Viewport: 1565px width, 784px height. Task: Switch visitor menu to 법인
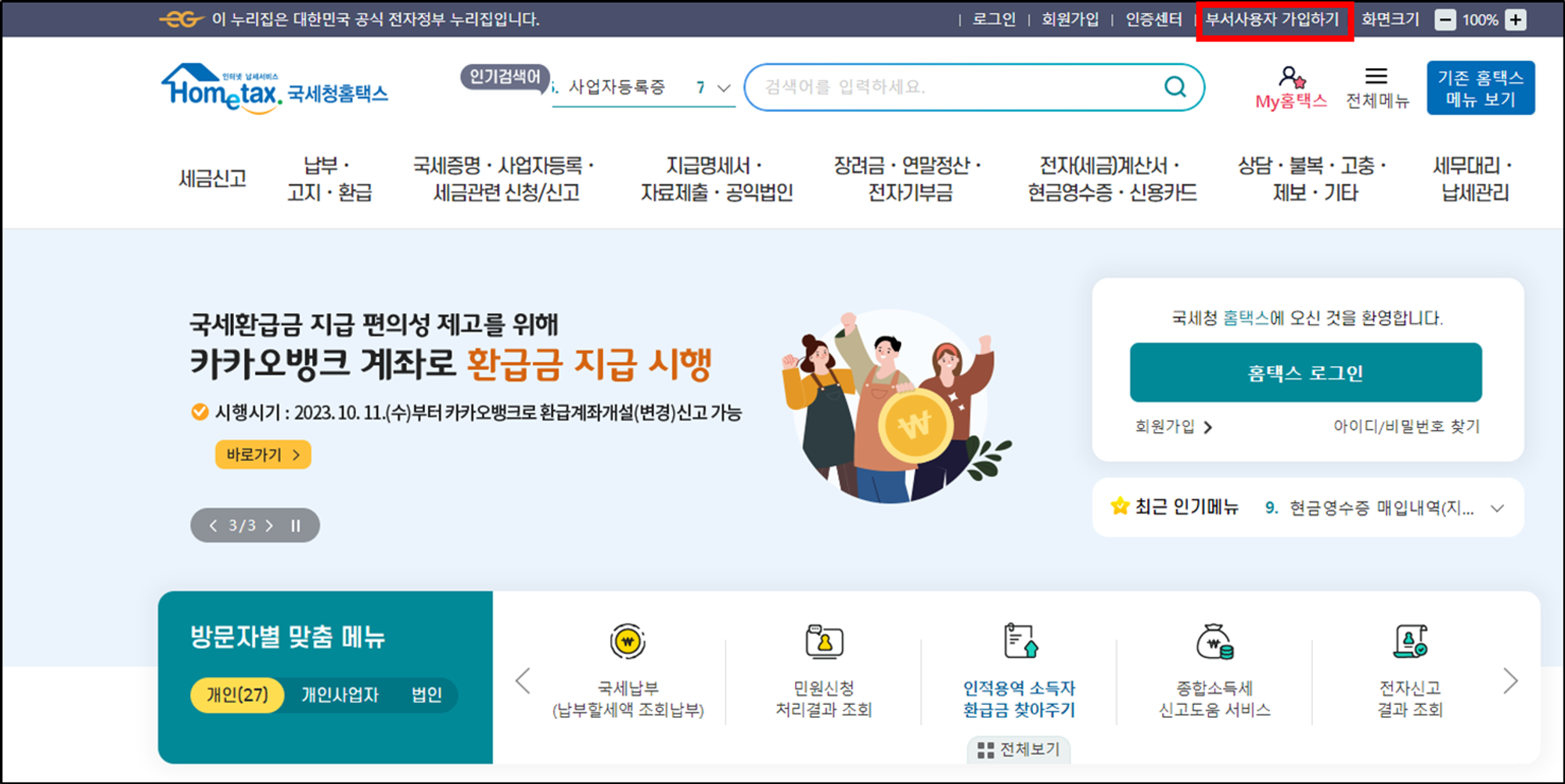pos(426,695)
